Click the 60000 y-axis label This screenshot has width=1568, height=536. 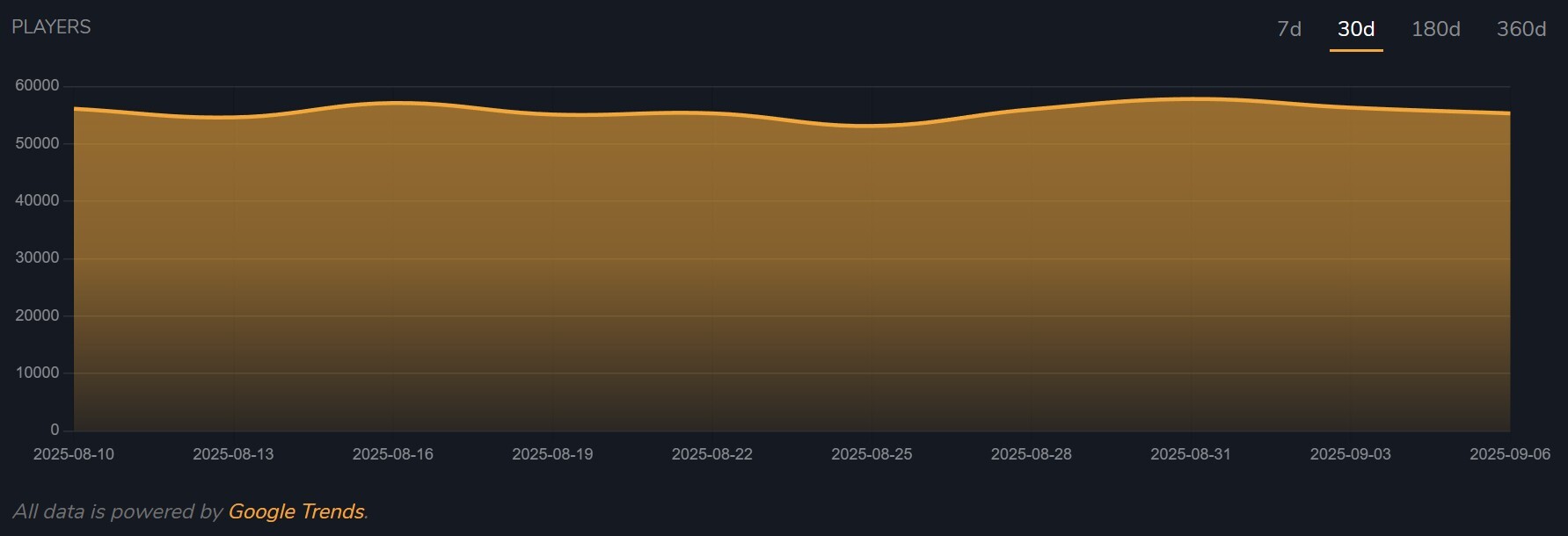[x=37, y=86]
